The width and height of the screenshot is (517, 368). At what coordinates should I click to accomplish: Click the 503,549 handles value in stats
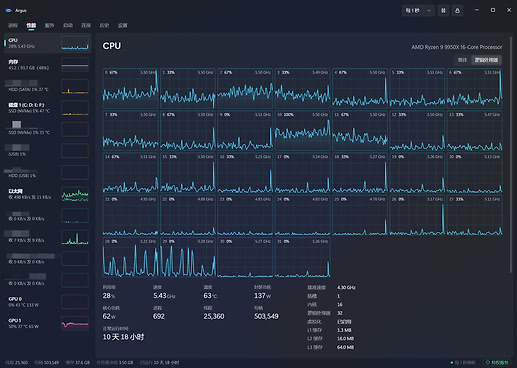click(x=266, y=316)
